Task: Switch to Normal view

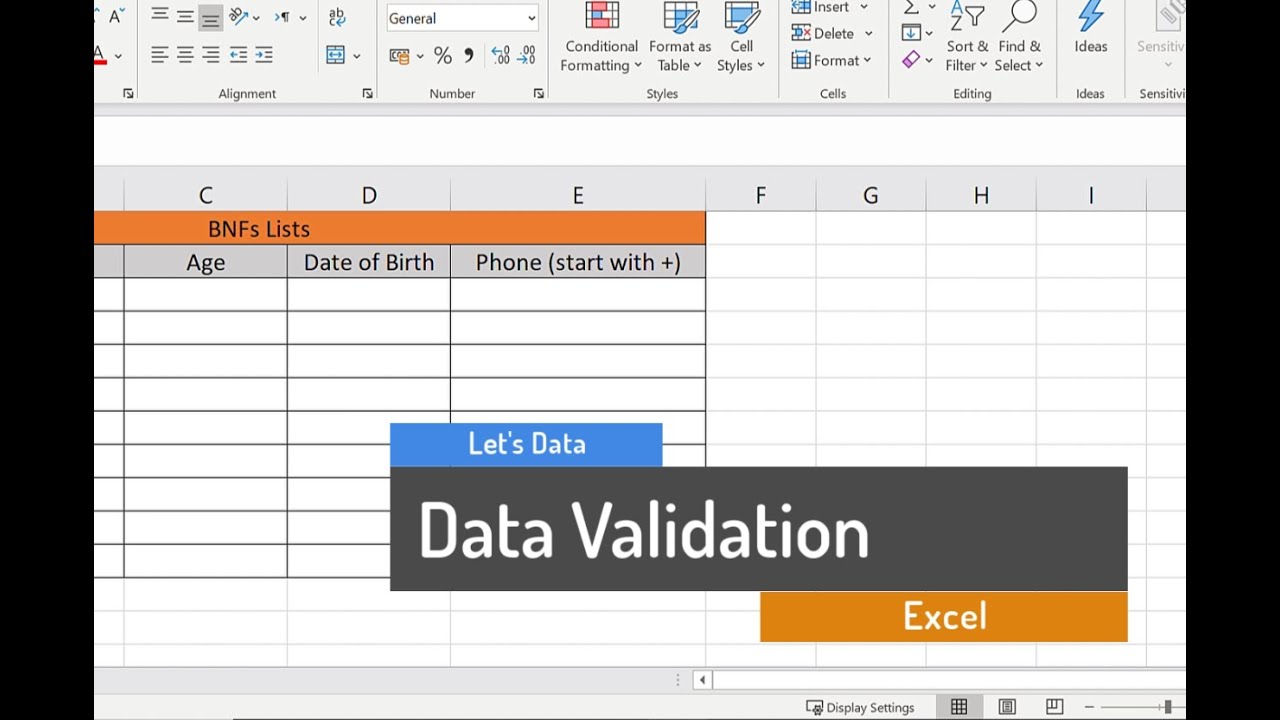Action: (x=959, y=707)
